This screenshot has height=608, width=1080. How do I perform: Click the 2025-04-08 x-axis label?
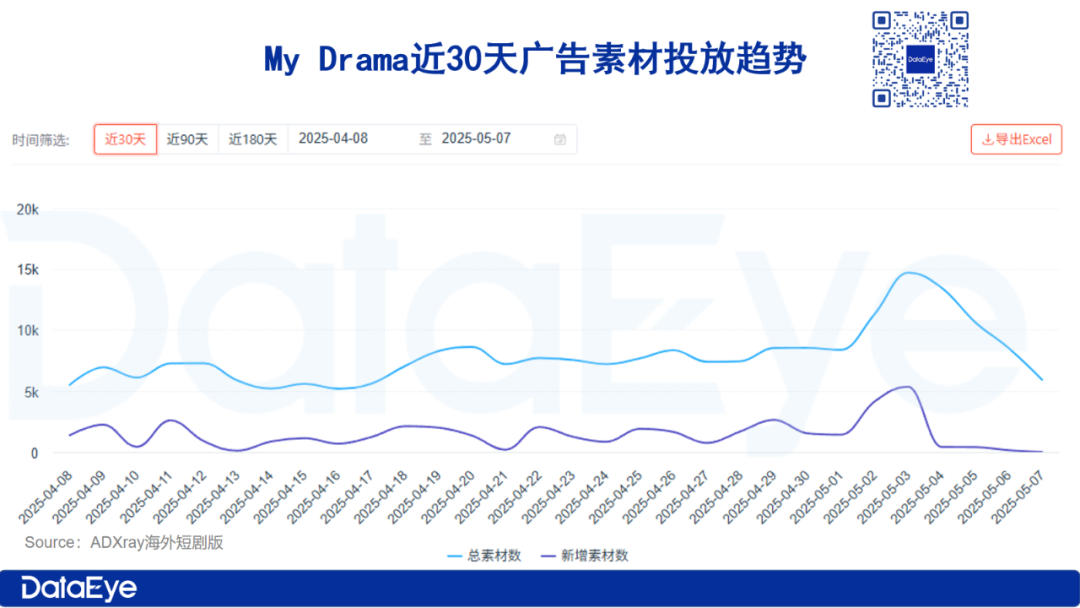click(45, 497)
